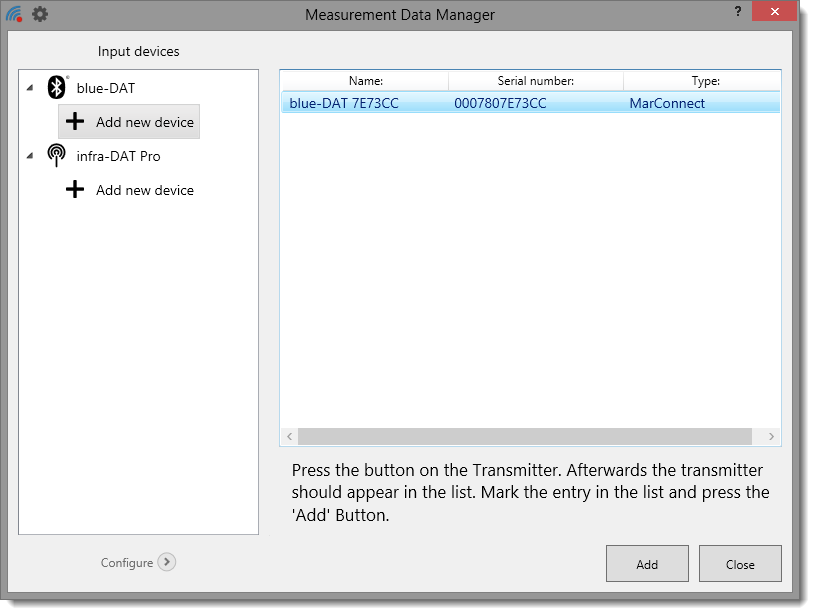The image size is (815, 615).
Task: Collapse the blue-DAT tree node
Action: click(x=29, y=88)
